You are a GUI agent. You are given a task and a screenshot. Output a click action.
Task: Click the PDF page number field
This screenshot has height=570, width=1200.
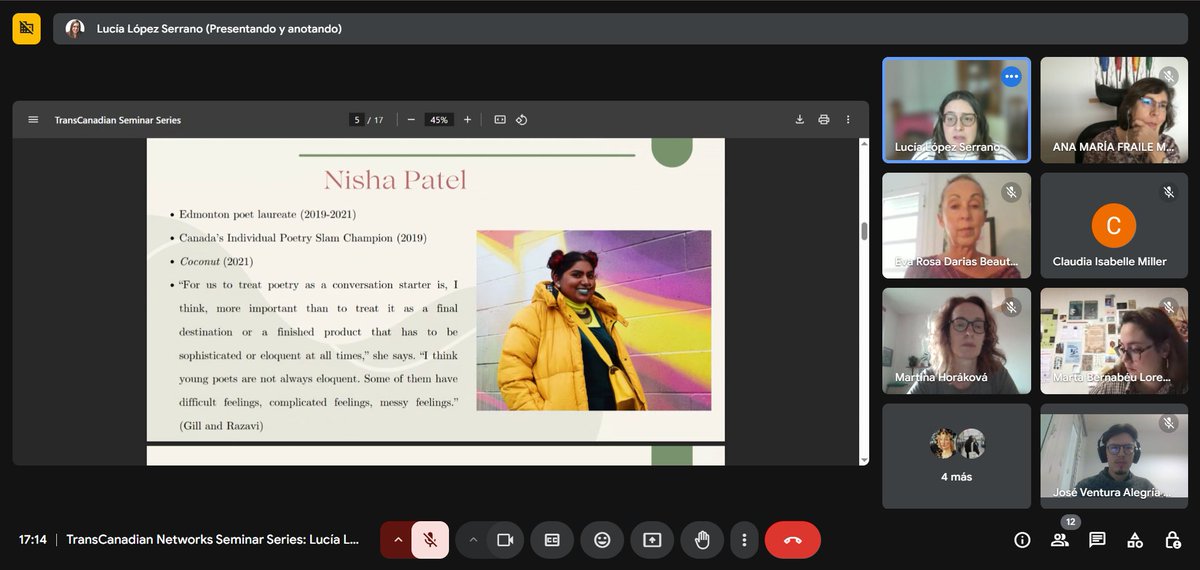point(357,120)
